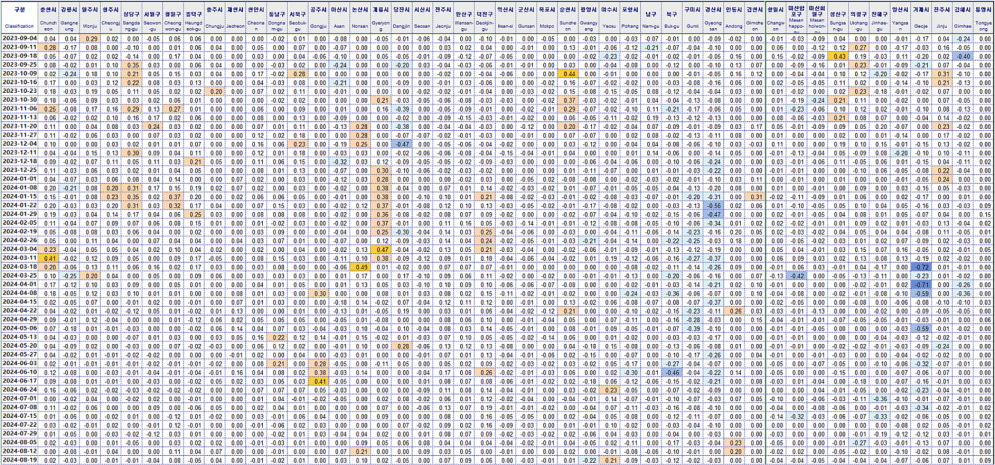This screenshot has height=465, width=995.
Task: Select the 2023-09-04 row label
Action: pos(19,39)
